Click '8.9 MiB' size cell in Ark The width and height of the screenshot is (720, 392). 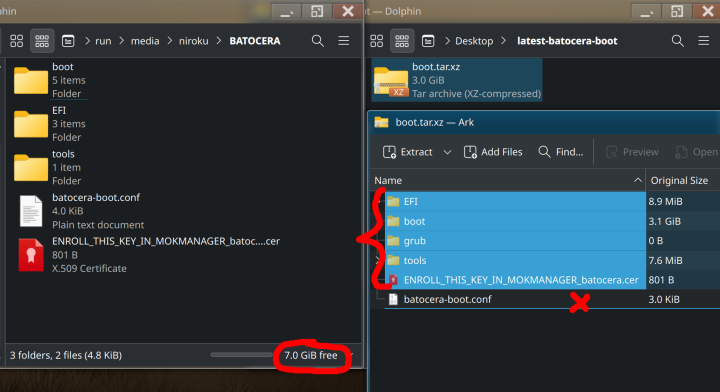pyautogui.click(x=665, y=202)
